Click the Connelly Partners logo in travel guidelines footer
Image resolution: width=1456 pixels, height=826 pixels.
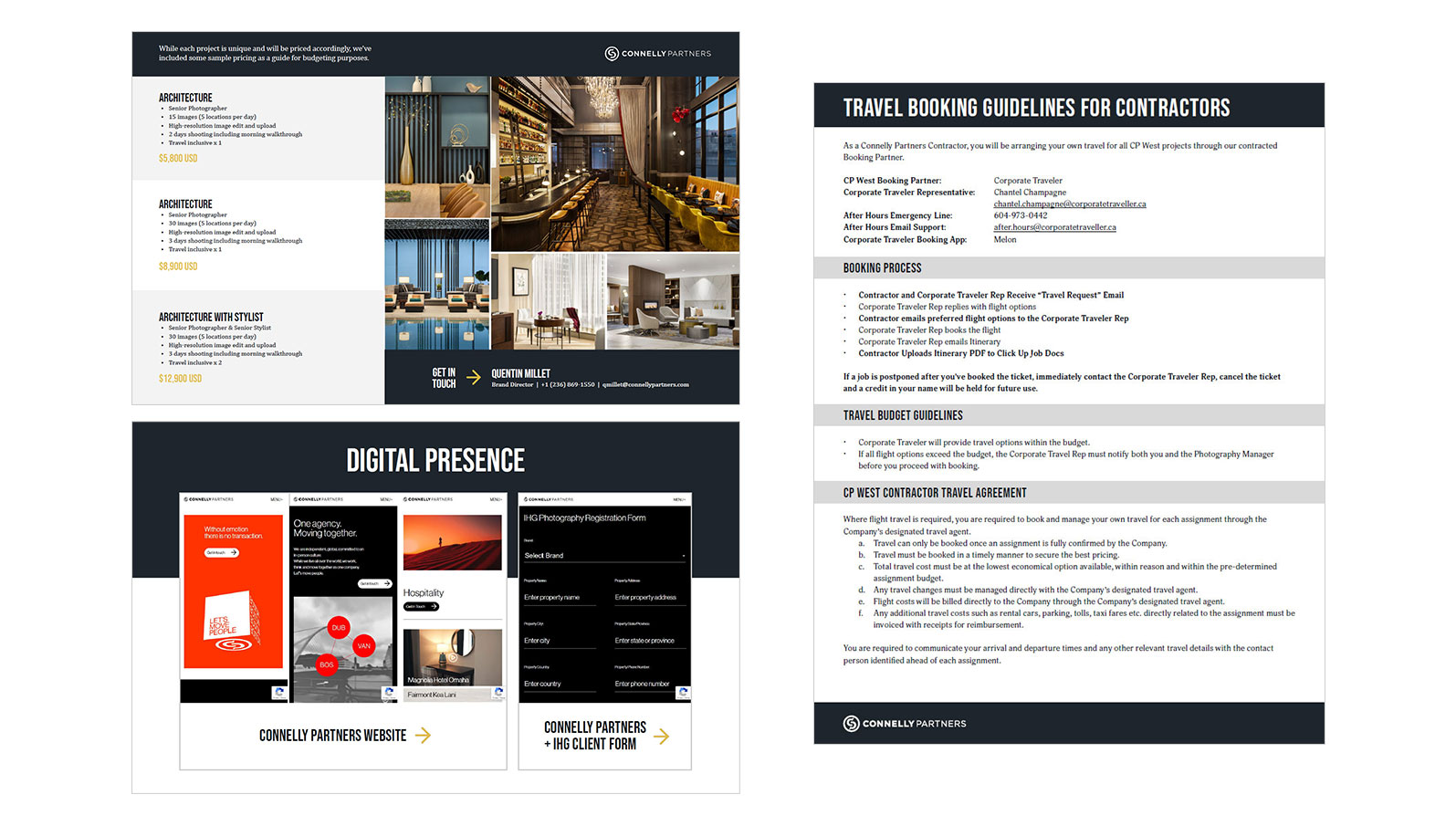[x=904, y=724]
